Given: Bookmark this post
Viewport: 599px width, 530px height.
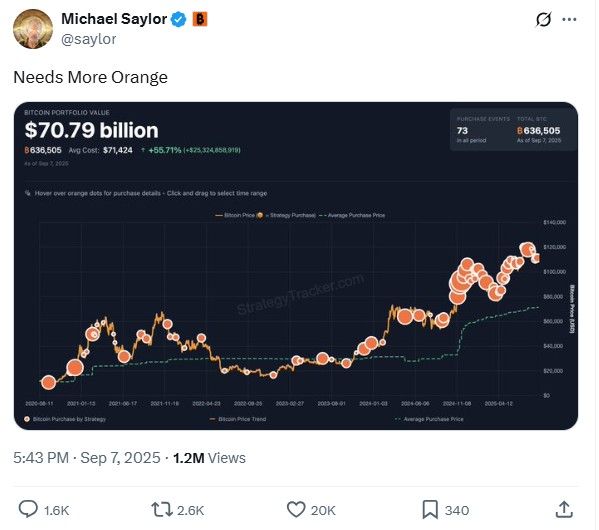Looking at the screenshot, I should pyautogui.click(x=430, y=509).
